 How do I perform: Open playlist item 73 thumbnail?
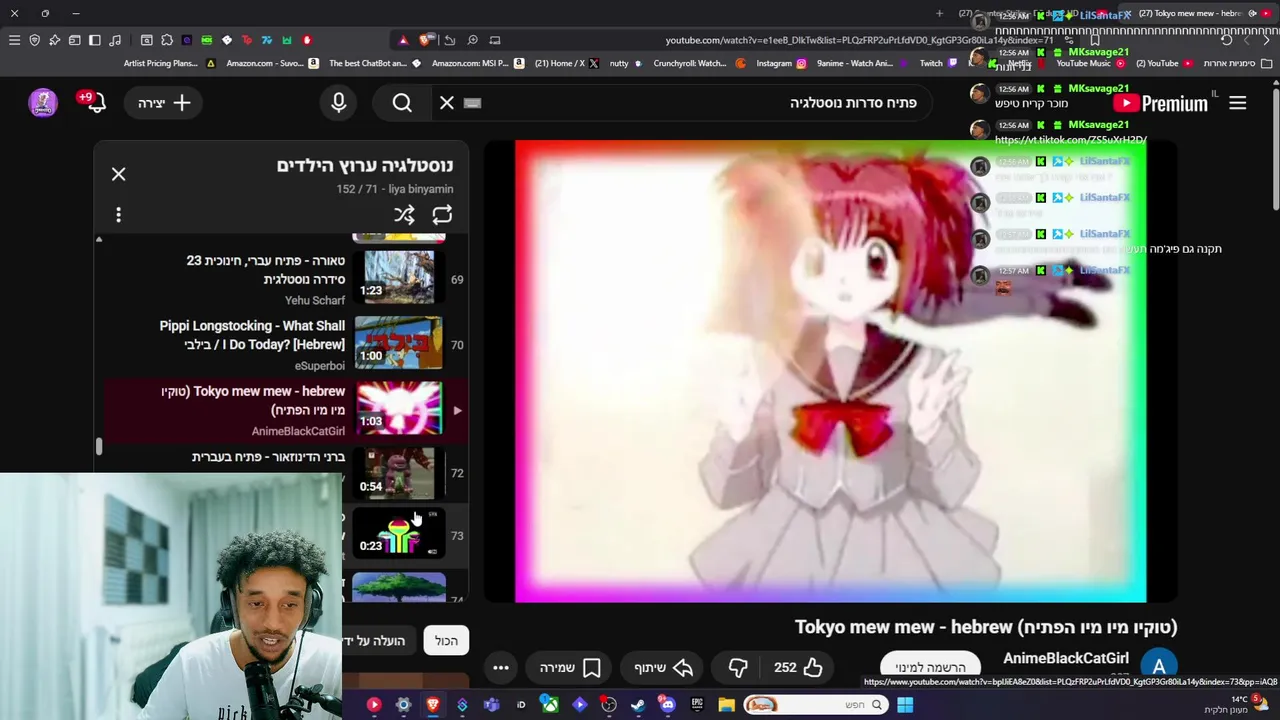click(x=398, y=535)
